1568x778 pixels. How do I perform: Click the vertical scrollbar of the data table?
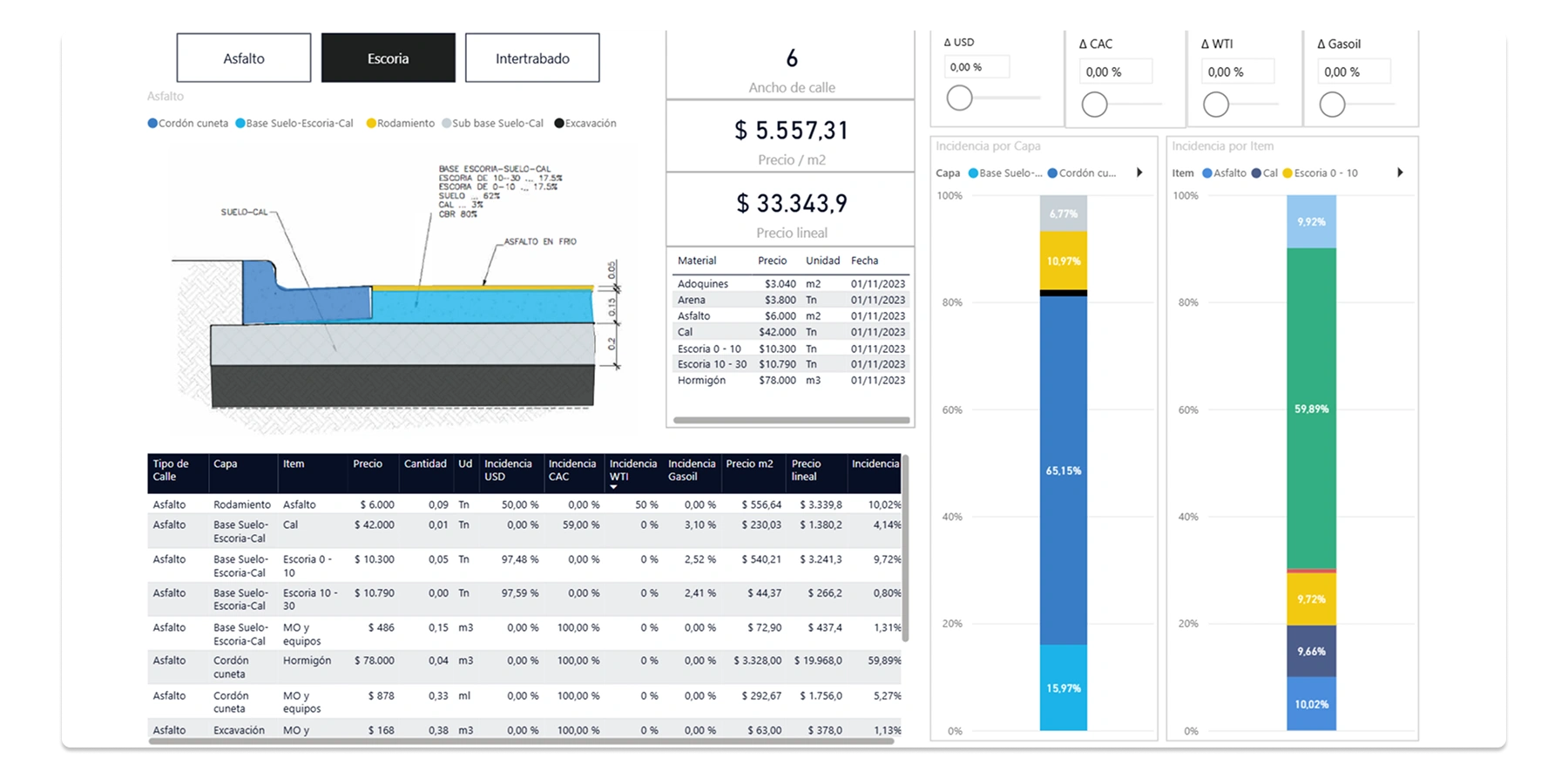pyautogui.click(x=905, y=549)
